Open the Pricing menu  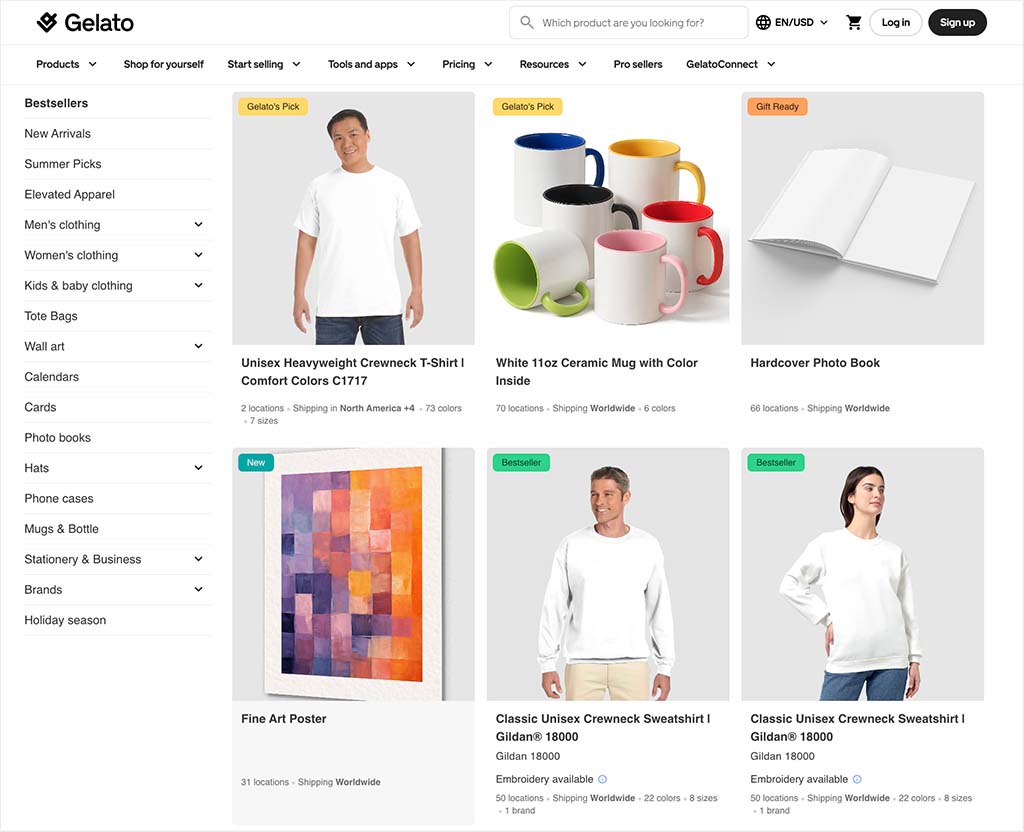coord(467,64)
